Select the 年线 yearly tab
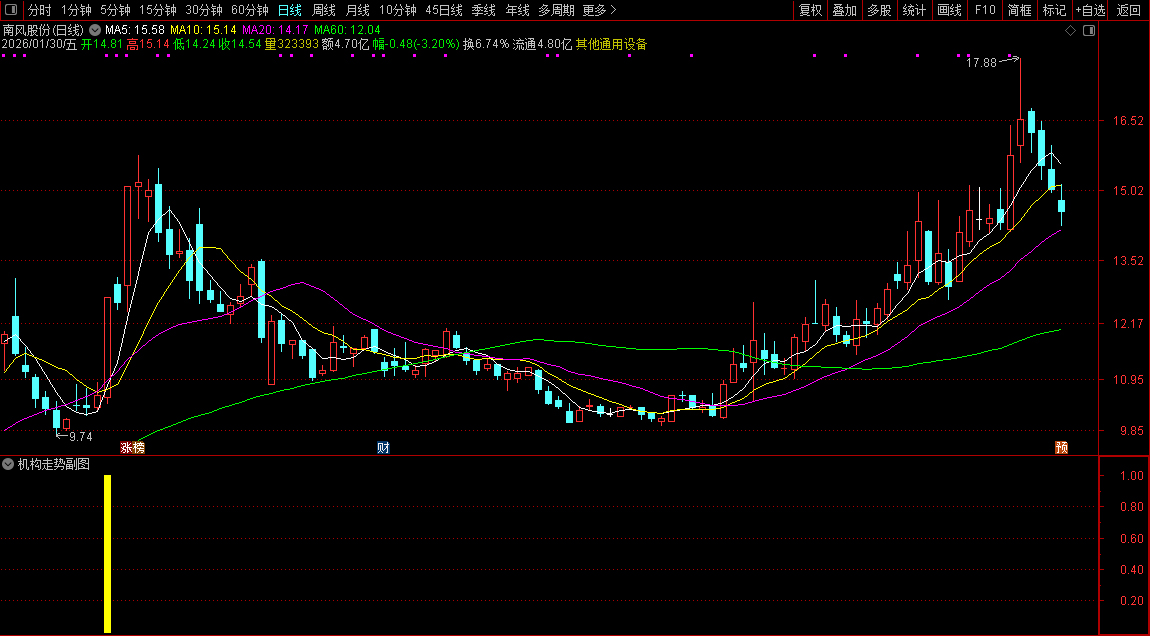 tap(517, 10)
